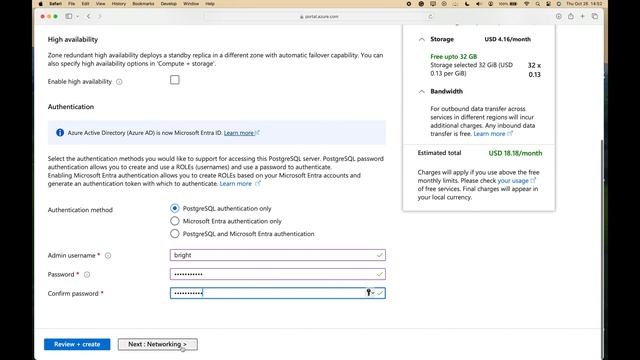Click the blue info icon in Entra ID banner
The height and width of the screenshot is (360, 640).
(x=60, y=133)
